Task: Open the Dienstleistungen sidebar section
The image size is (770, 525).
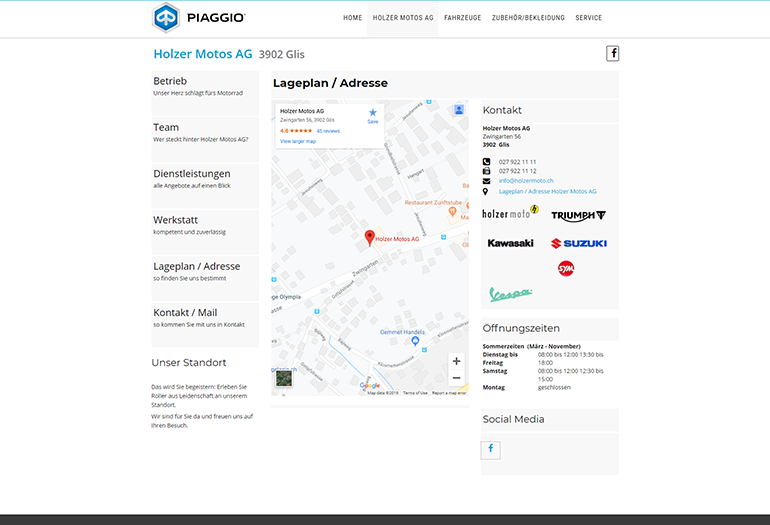Action: 205,186
